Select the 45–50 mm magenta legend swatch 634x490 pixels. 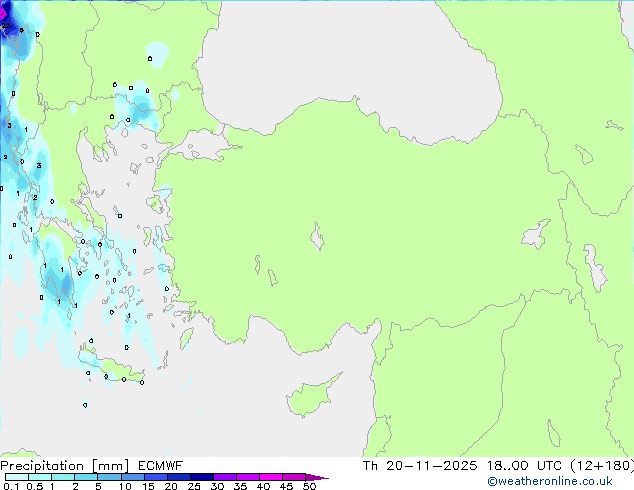click(x=294, y=477)
